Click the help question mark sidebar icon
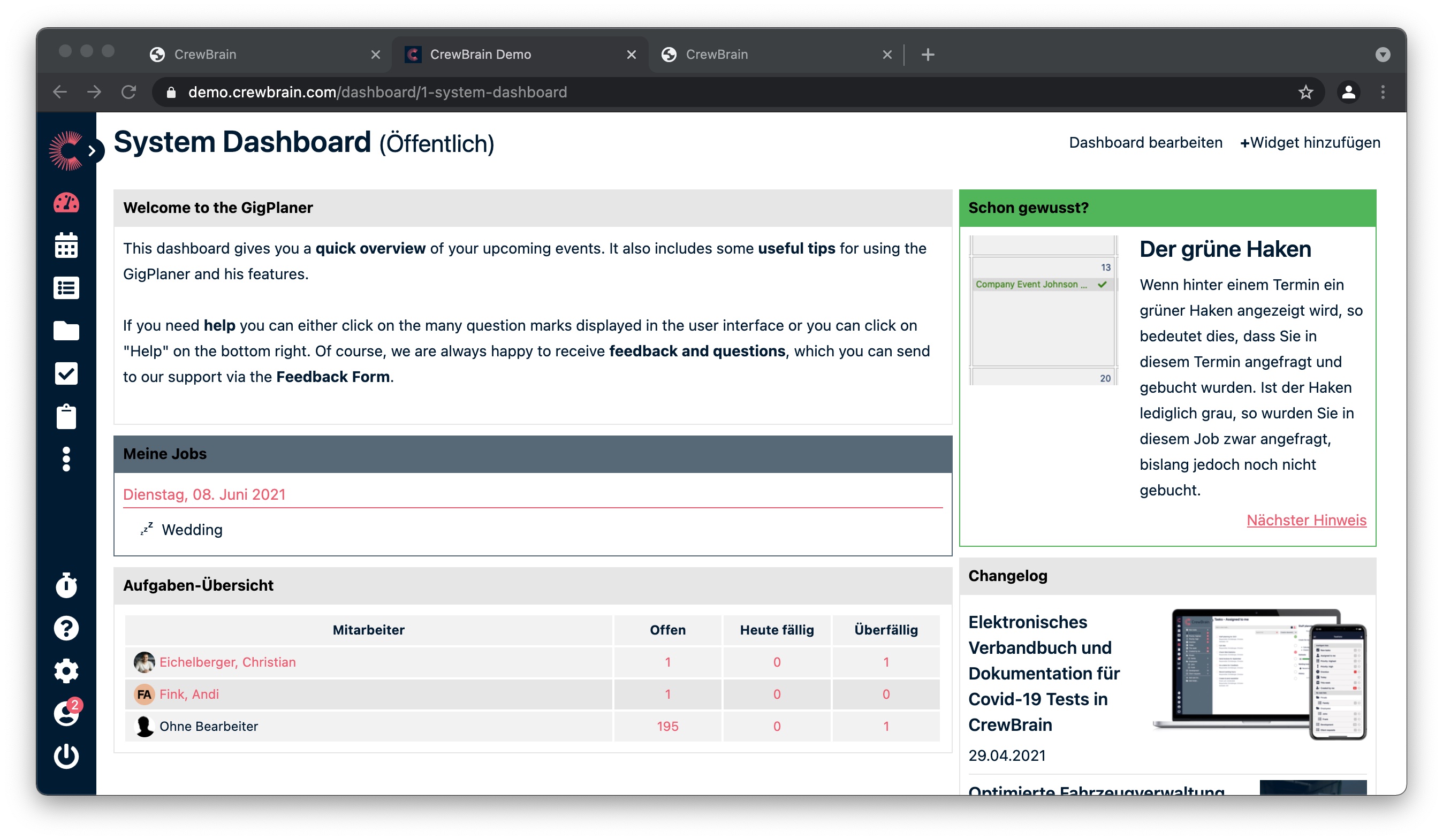 (x=66, y=628)
